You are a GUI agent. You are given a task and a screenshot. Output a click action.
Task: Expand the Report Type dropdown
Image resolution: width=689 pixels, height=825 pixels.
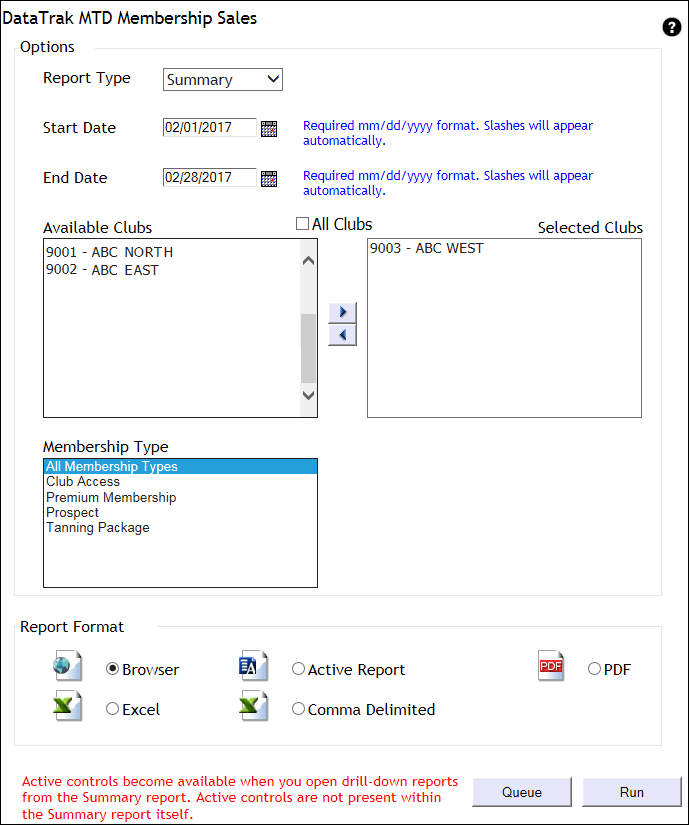coord(223,79)
